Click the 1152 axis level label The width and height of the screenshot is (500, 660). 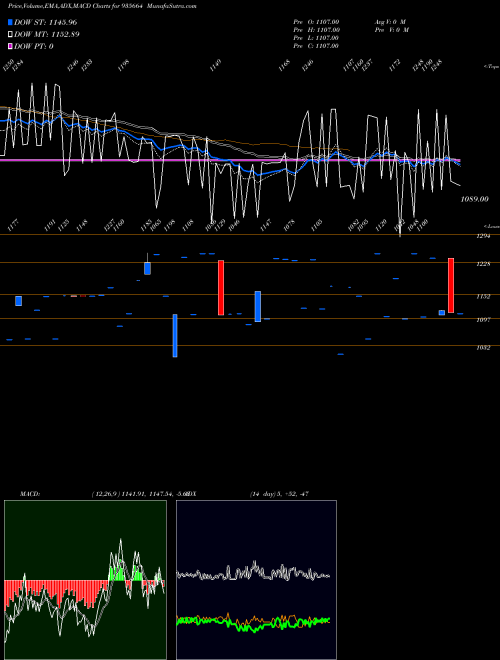pyautogui.click(x=483, y=297)
